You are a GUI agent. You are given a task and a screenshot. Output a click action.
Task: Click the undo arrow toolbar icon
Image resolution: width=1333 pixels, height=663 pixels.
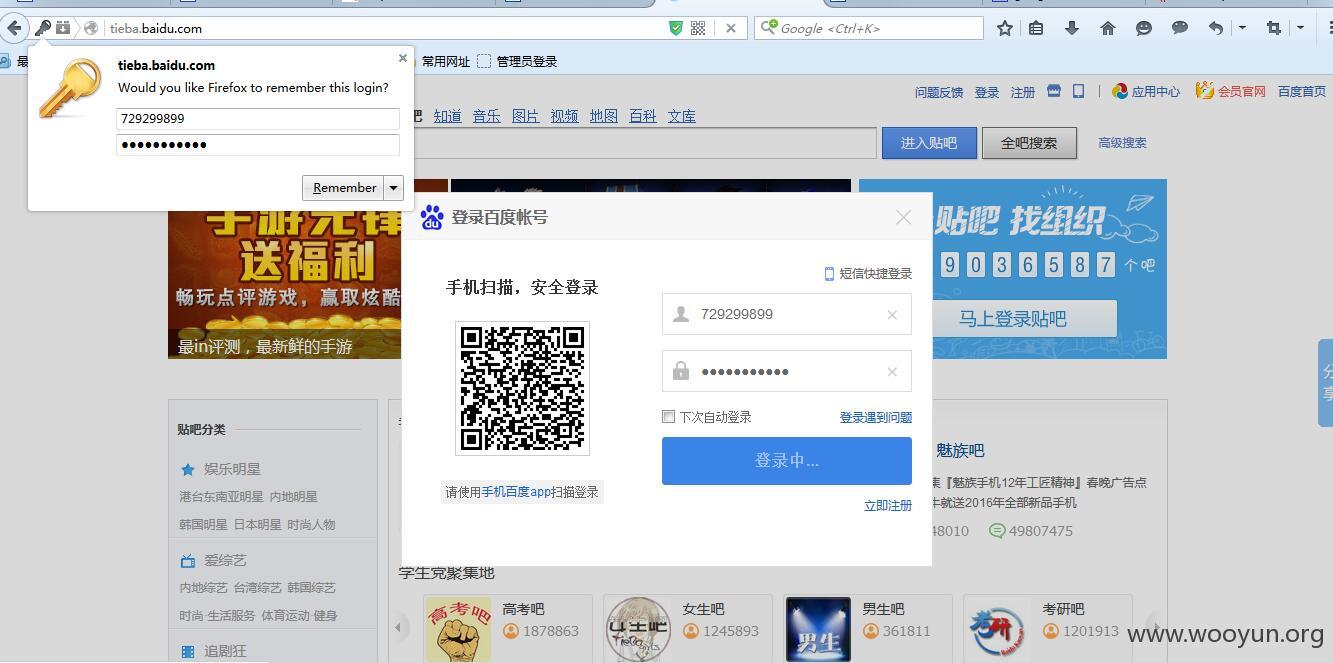(1216, 28)
